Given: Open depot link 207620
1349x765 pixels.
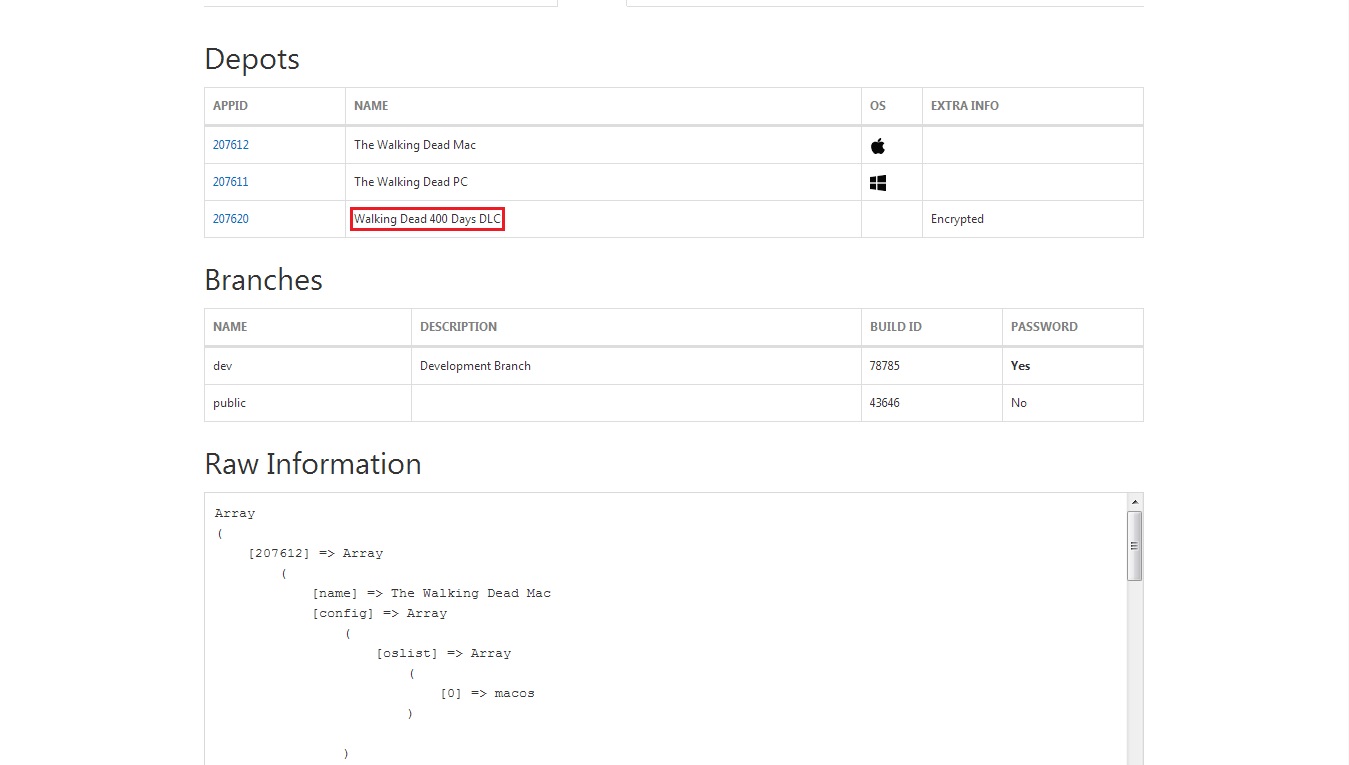Looking at the screenshot, I should point(230,219).
